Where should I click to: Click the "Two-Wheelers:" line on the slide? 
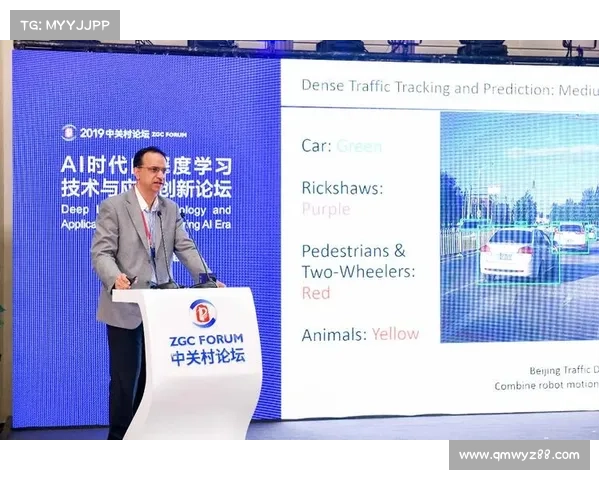(358, 272)
